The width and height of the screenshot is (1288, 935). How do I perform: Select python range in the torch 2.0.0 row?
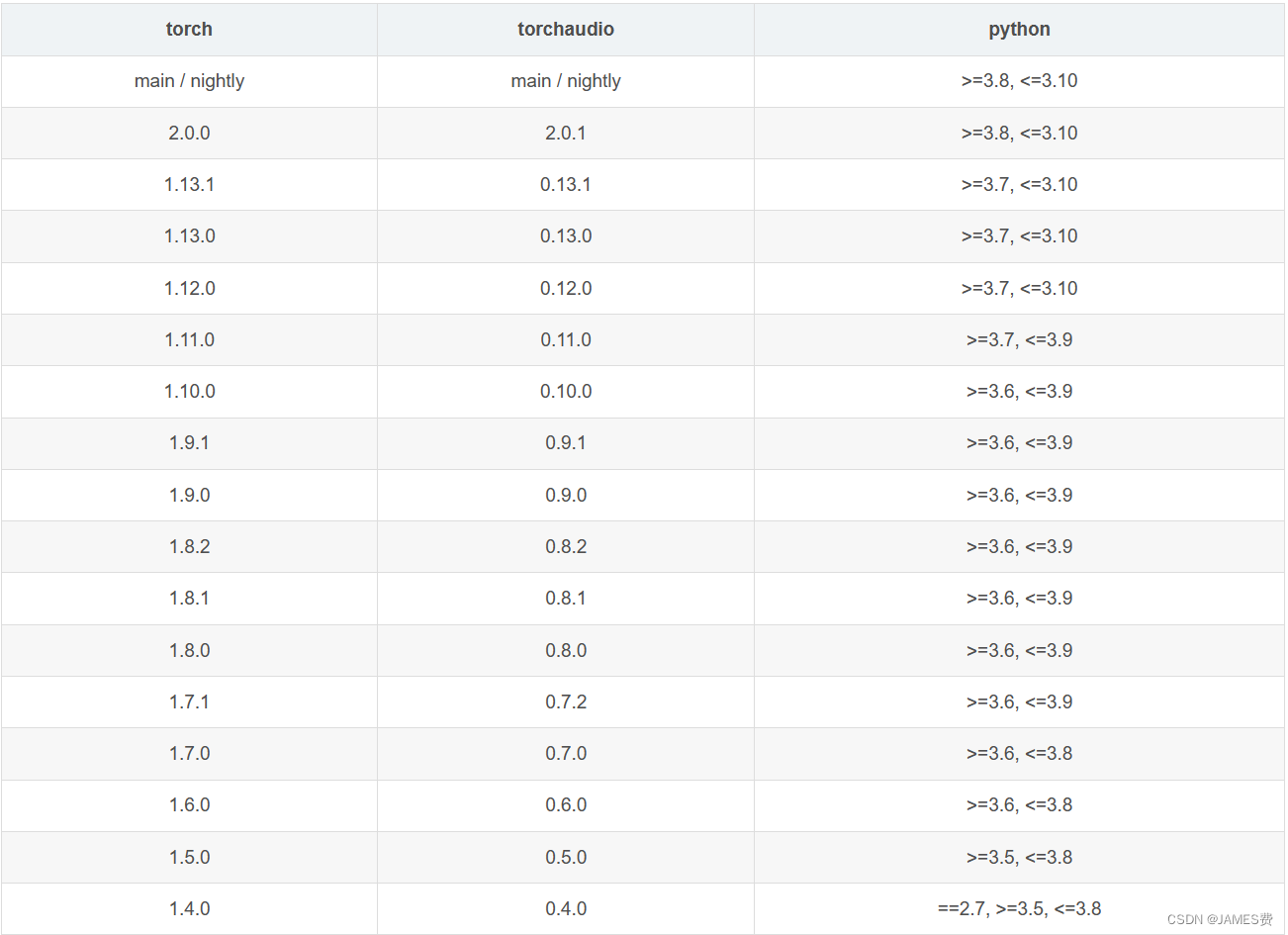(1019, 134)
